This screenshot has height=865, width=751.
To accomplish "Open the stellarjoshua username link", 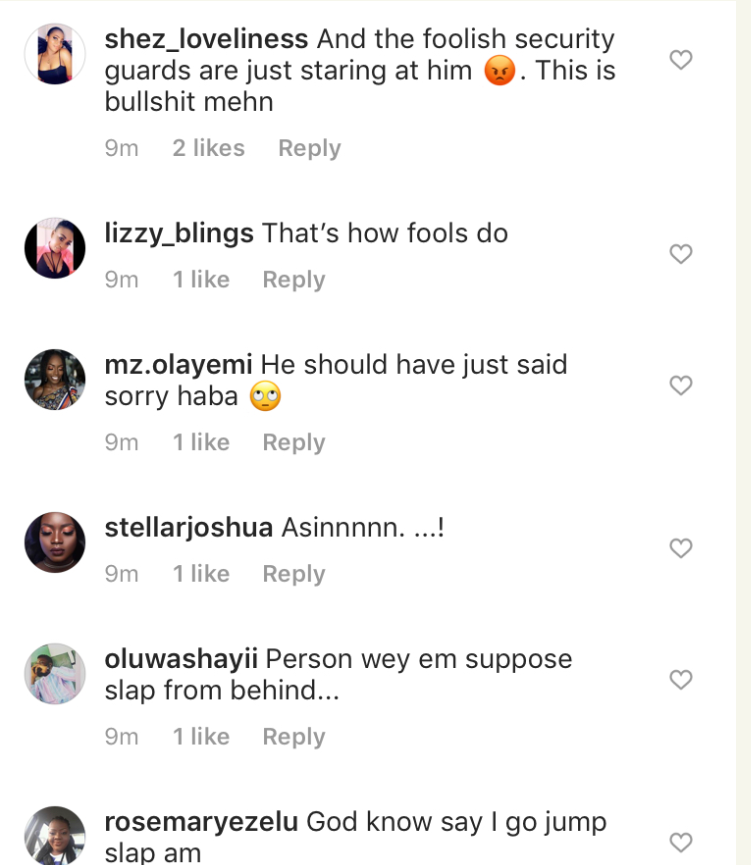I will click(x=188, y=528).
